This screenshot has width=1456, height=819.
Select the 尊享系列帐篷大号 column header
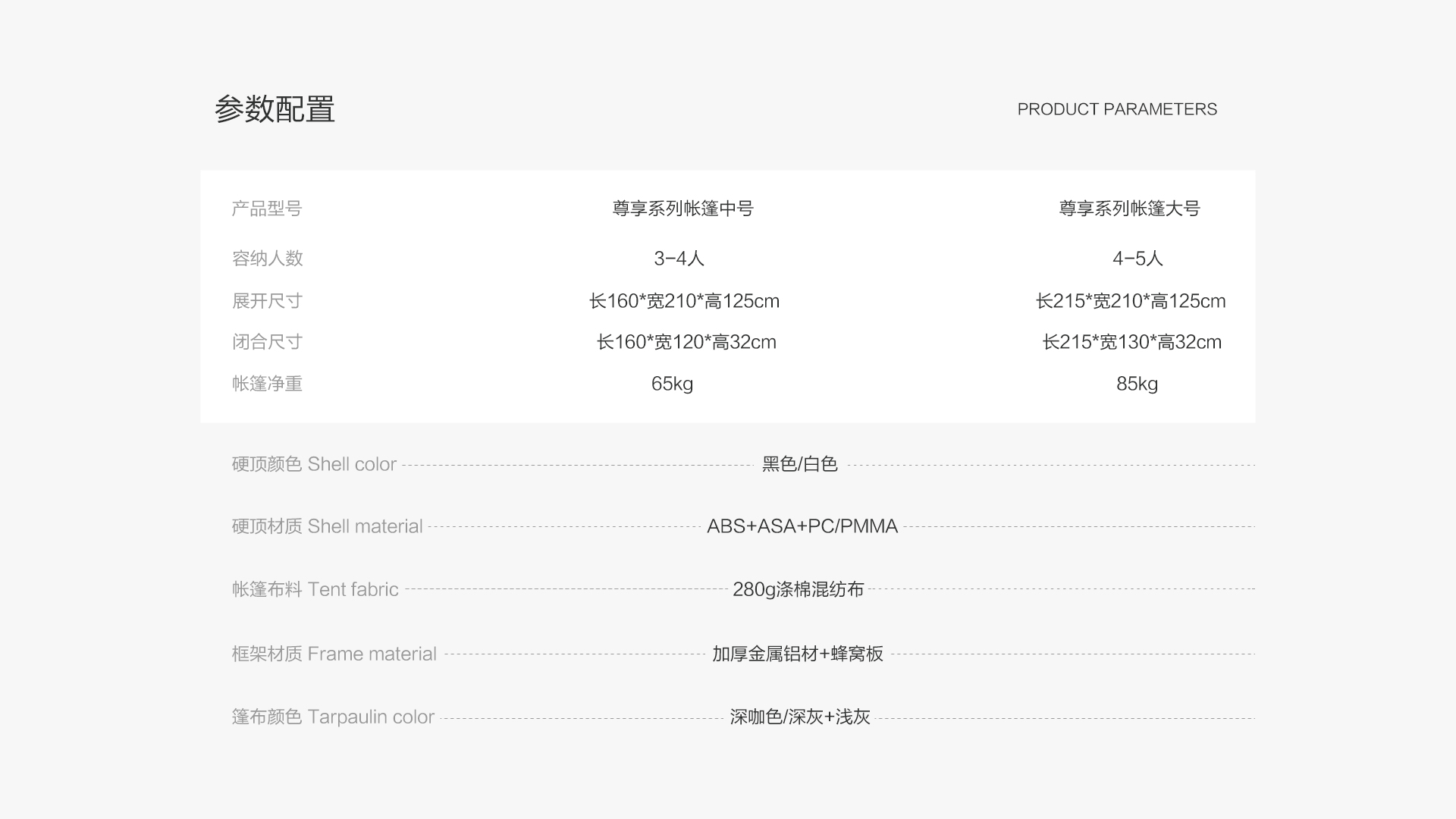click(1129, 209)
